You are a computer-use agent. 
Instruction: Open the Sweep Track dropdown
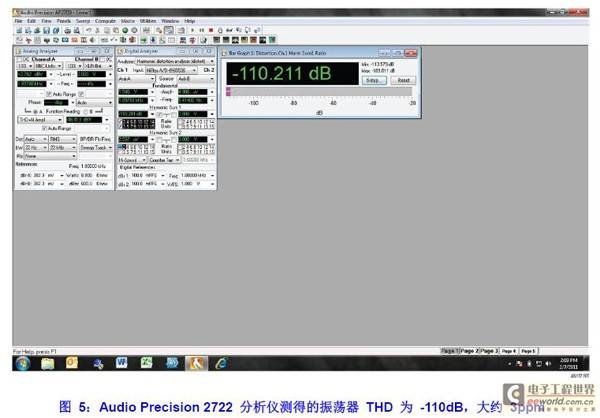click(96, 148)
